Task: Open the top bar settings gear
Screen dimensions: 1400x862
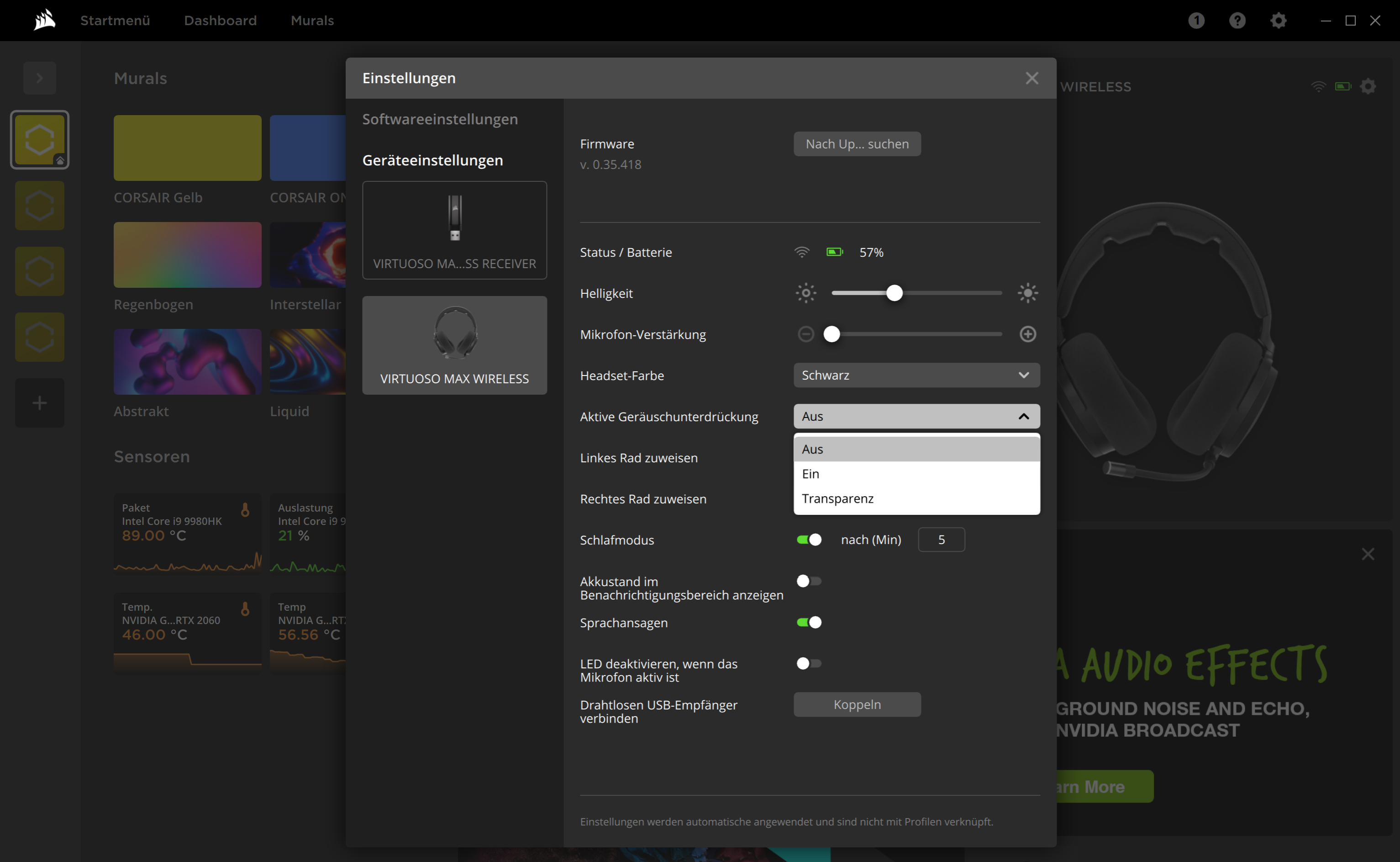Action: pyautogui.click(x=1278, y=21)
